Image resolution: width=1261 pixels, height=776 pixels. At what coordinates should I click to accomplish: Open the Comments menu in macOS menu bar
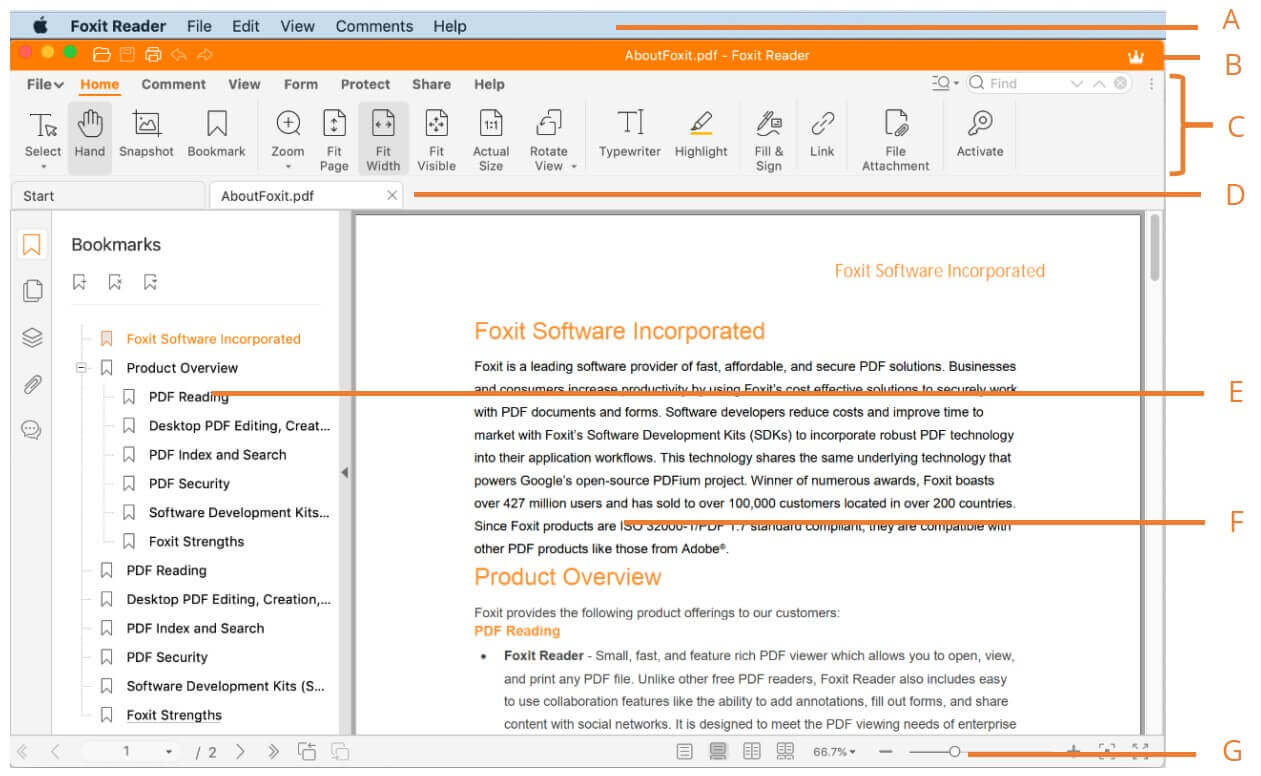(374, 26)
